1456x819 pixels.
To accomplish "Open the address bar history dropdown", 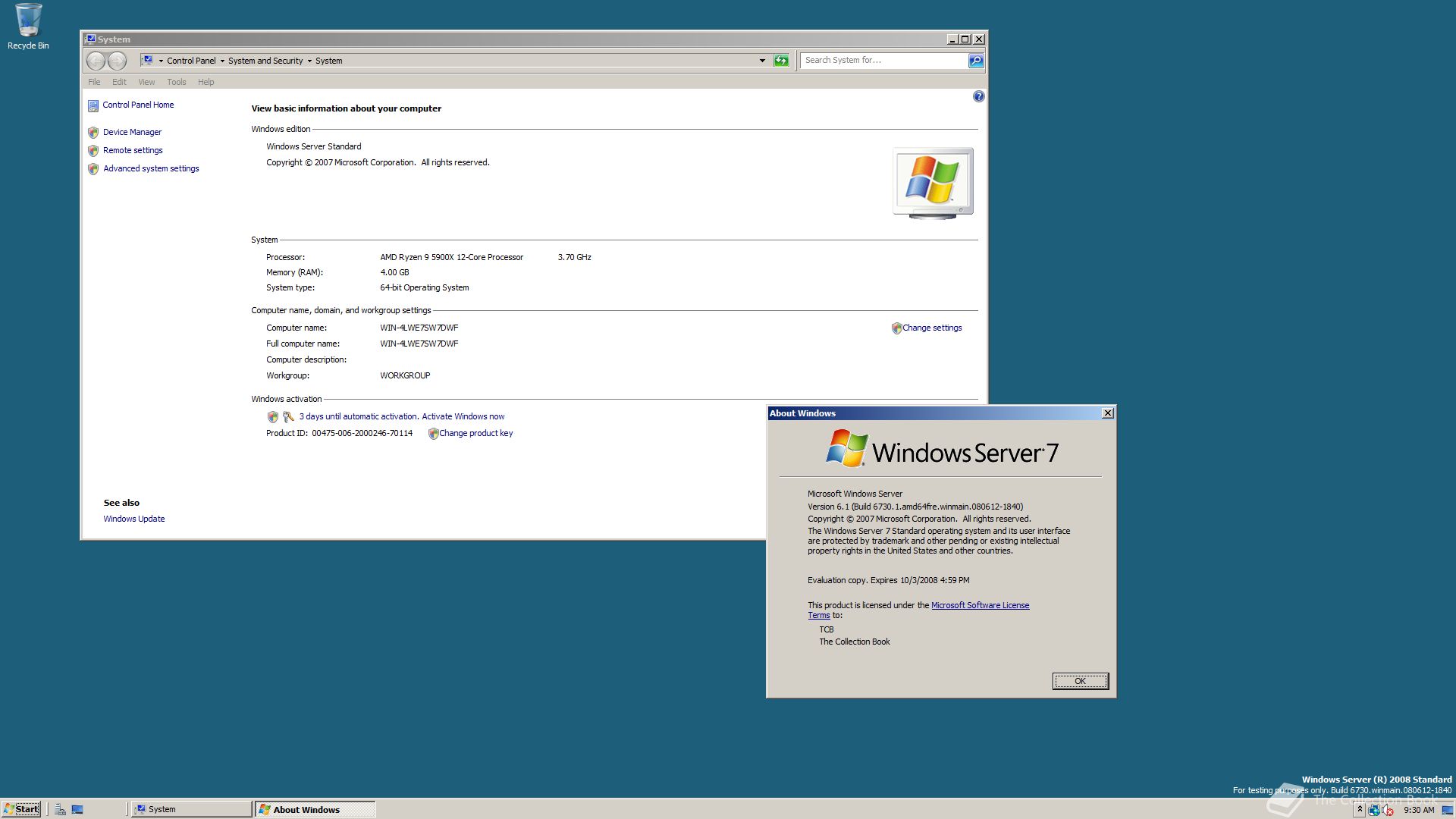I will click(x=762, y=61).
